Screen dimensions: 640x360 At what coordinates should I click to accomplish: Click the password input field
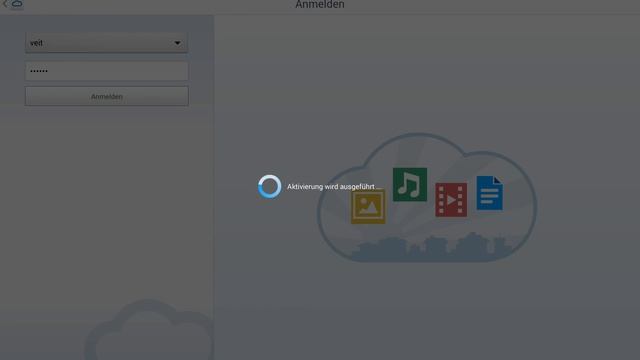[x=107, y=71]
